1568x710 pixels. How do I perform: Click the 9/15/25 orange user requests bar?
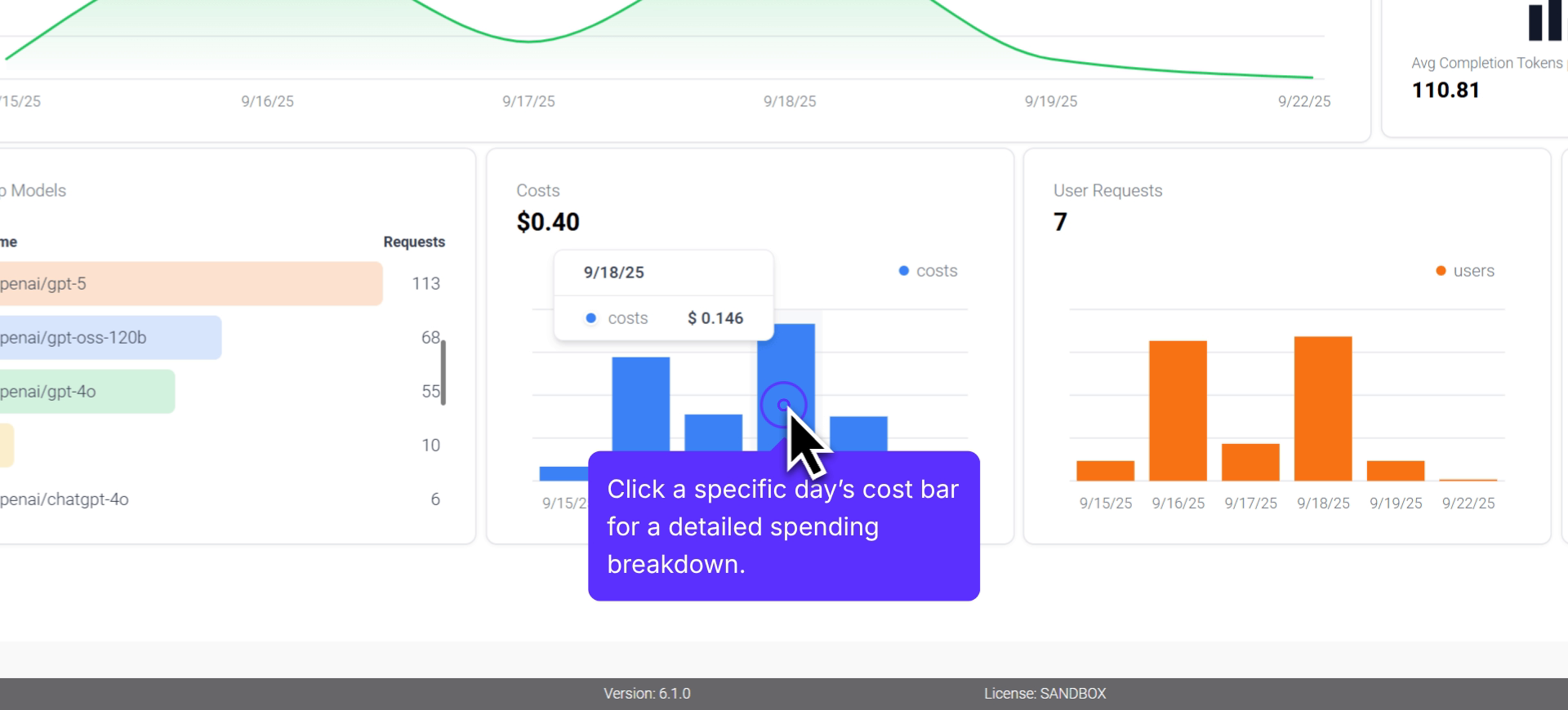click(x=1105, y=471)
